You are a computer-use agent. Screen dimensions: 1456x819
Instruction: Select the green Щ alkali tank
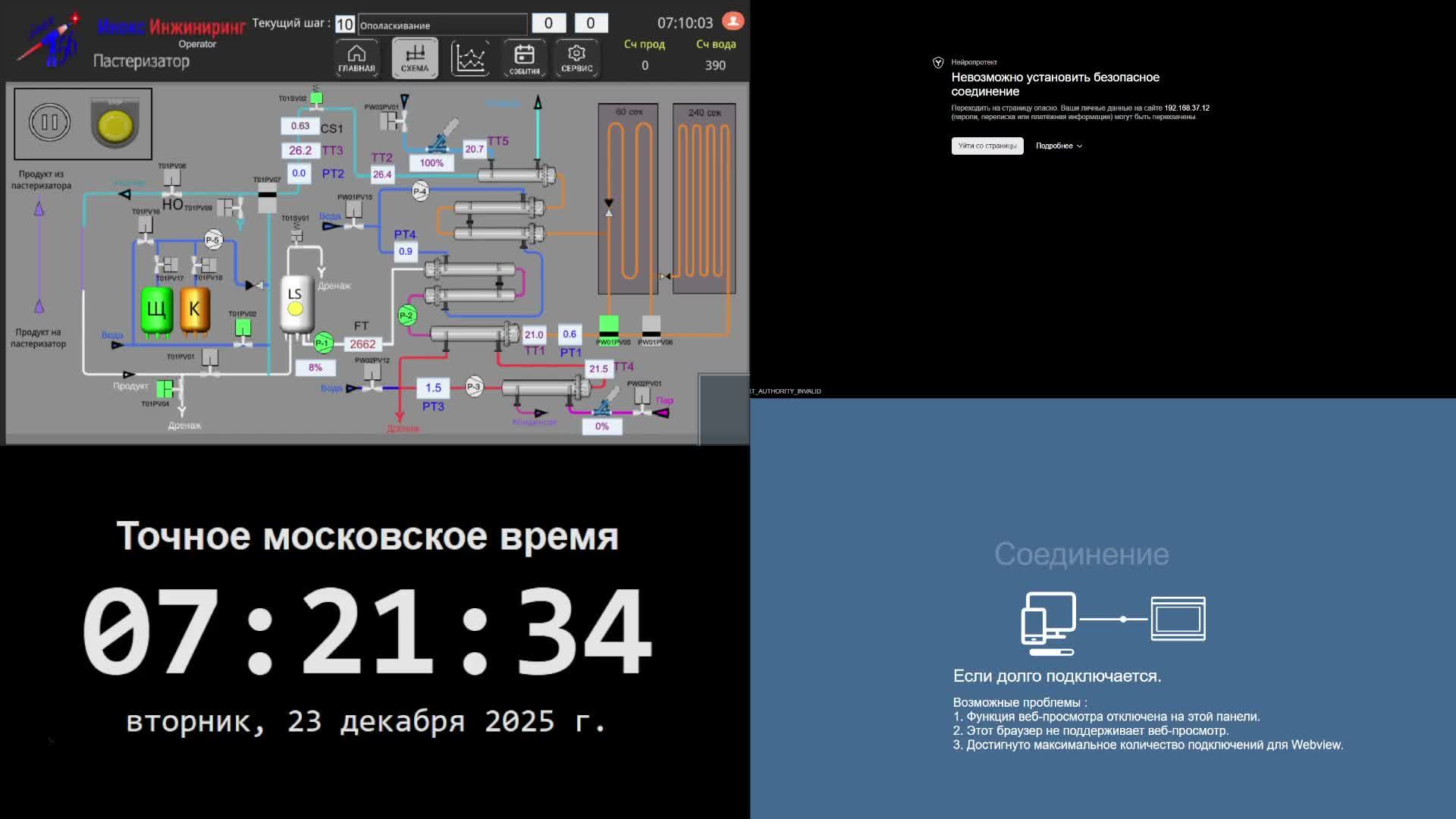click(156, 309)
